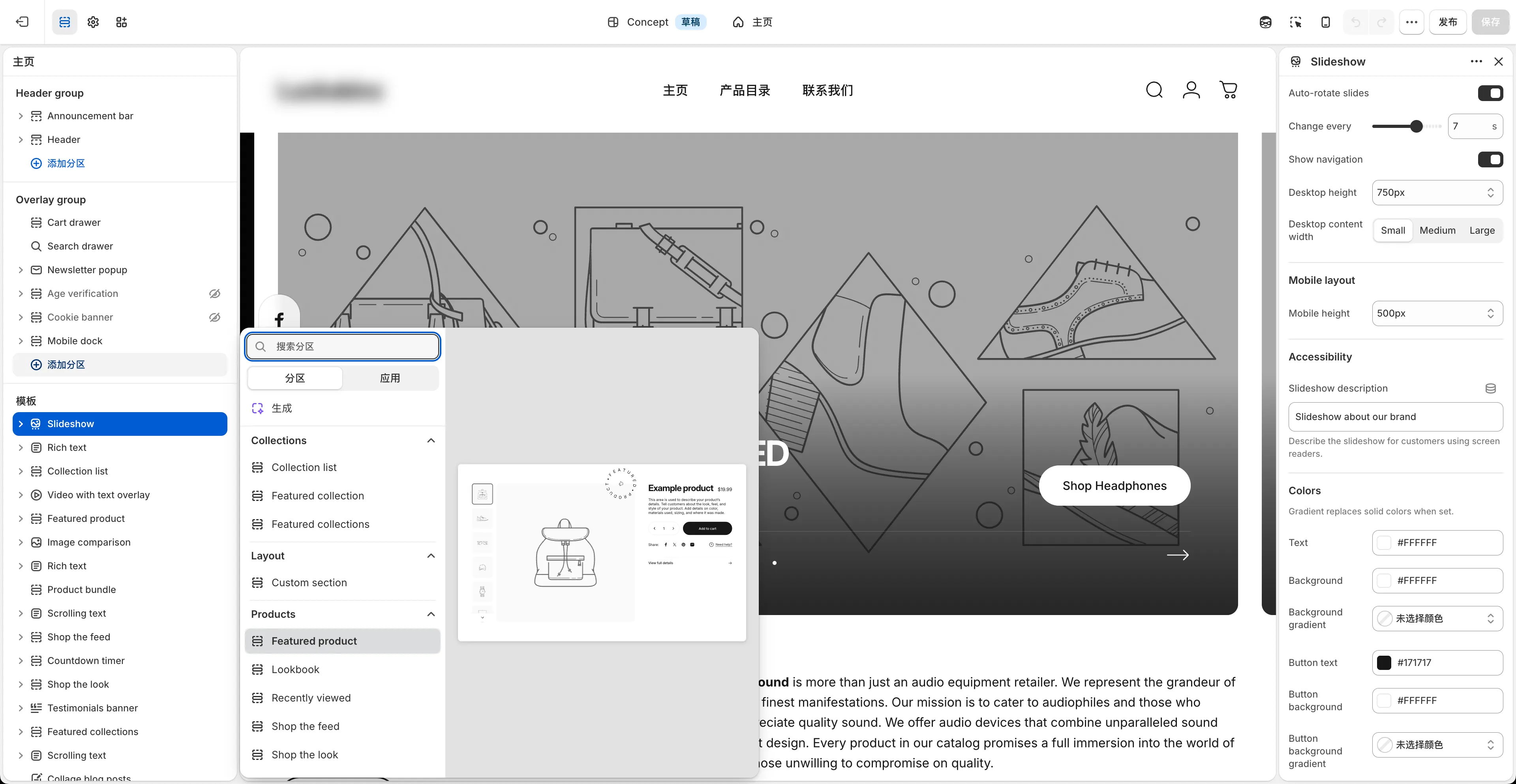Show the hidden Cookie banner section

[x=215, y=317]
